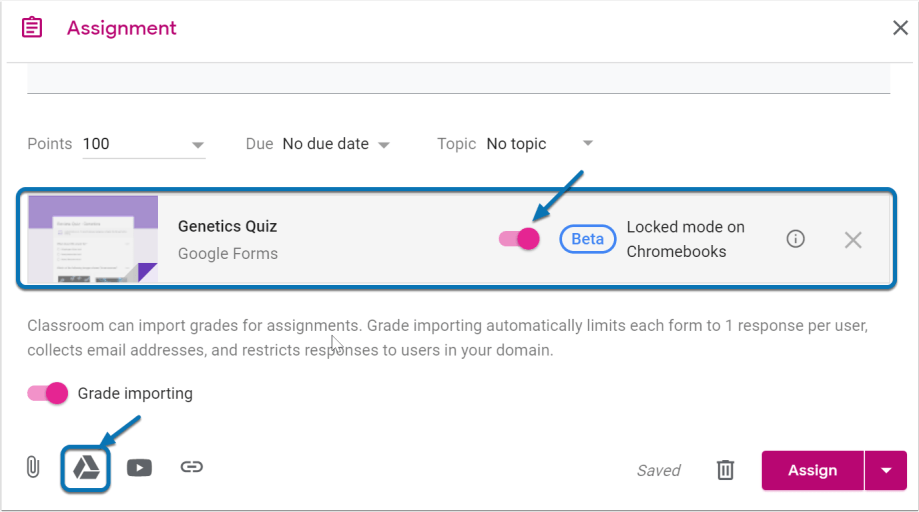Expand the Due date dropdown
The width and height of the screenshot is (919, 512).
pyautogui.click(x=384, y=145)
